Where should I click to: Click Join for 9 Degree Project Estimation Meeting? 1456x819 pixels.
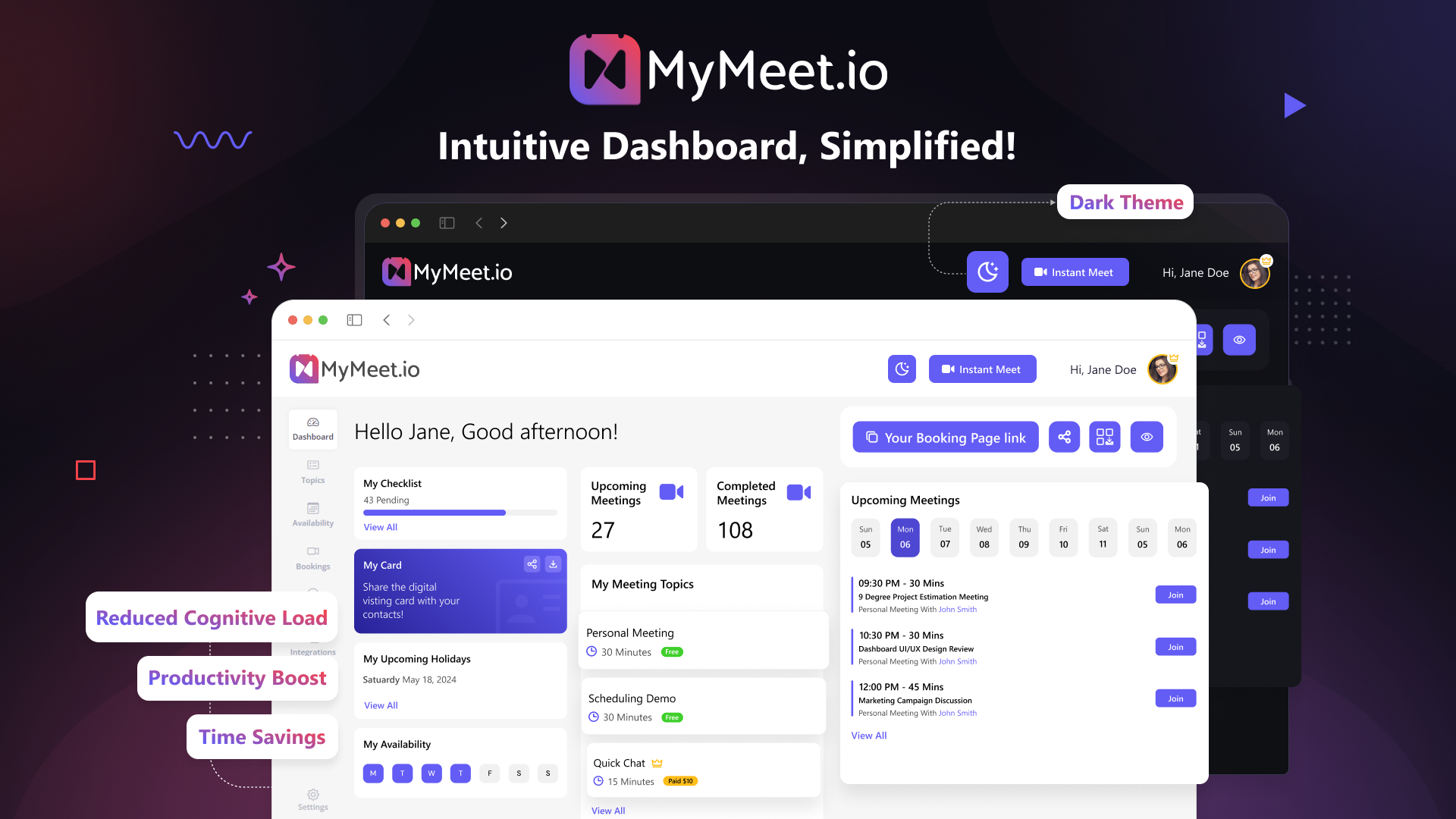point(1175,594)
